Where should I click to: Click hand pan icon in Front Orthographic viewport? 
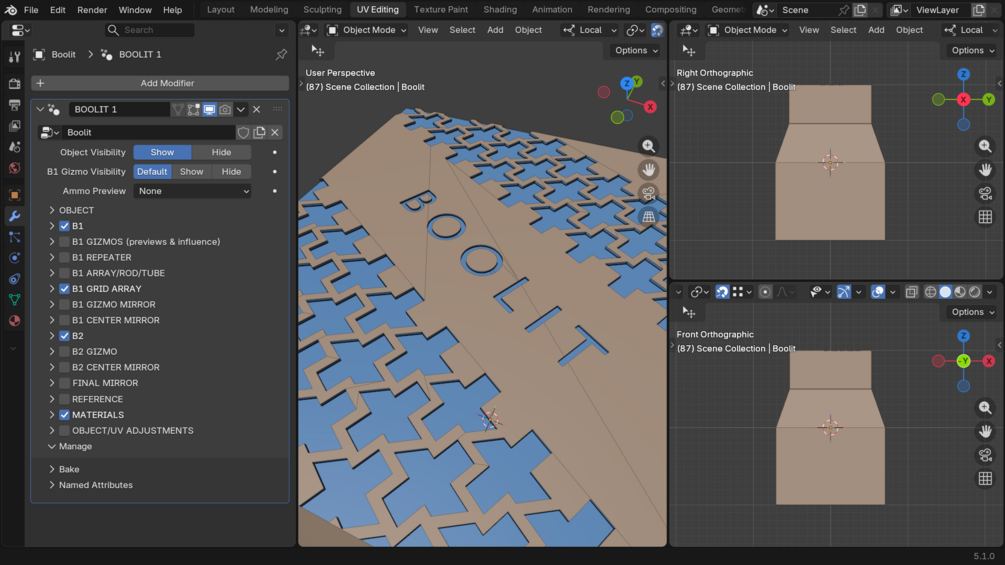[x=985, y=431]
